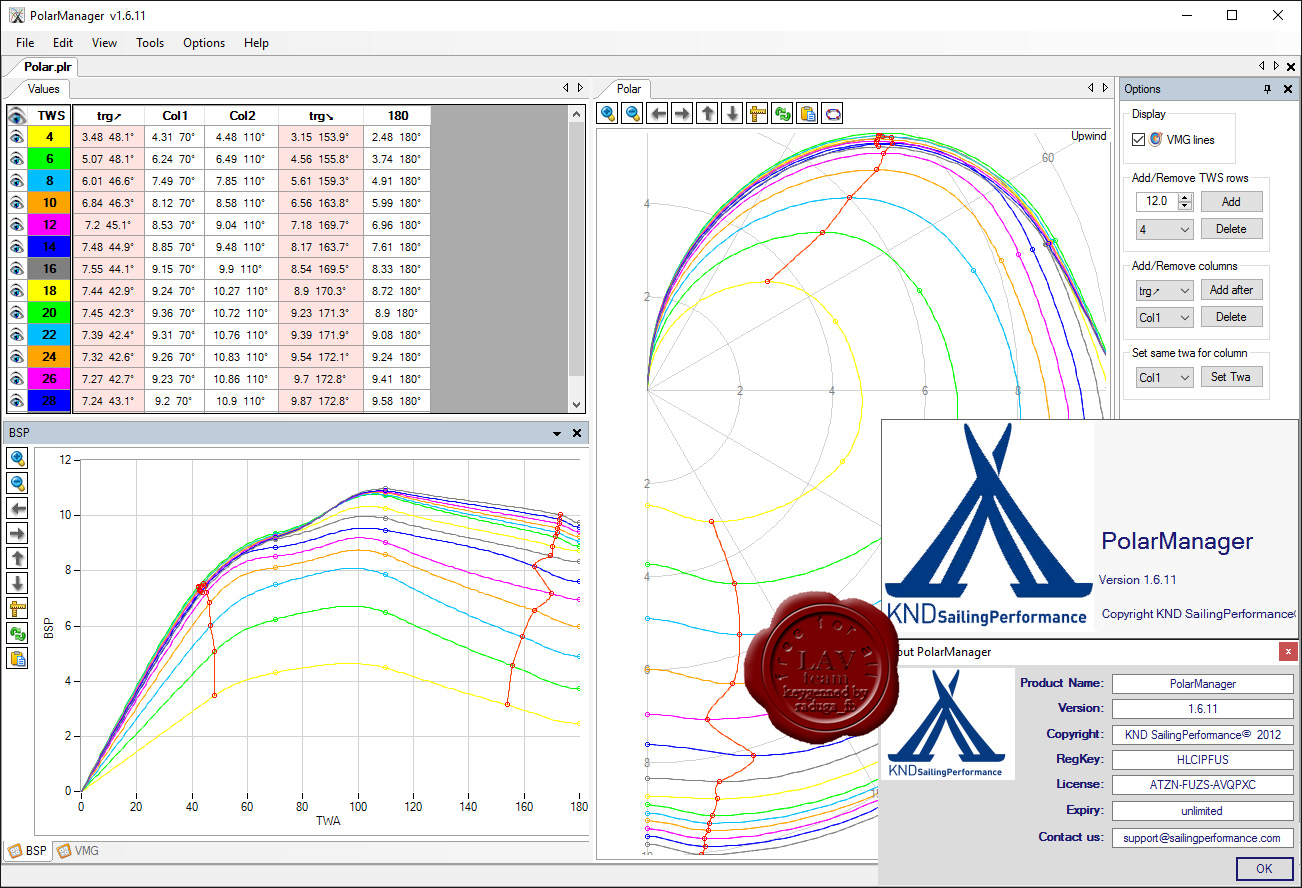
Task: Click the all-rows eye icon in TWS header
Action: pos(17,115)
